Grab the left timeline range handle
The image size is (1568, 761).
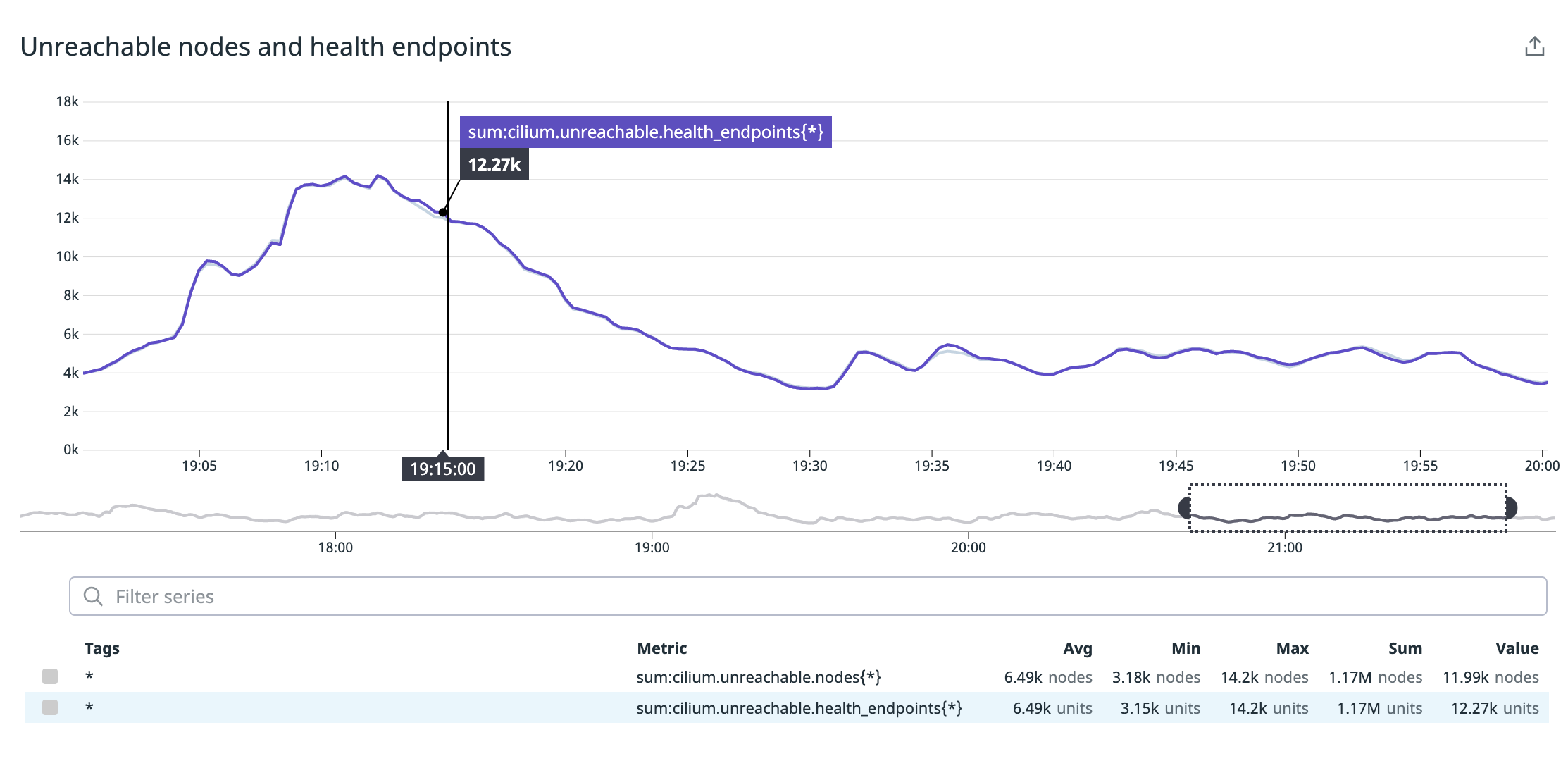pos(1186,507)
